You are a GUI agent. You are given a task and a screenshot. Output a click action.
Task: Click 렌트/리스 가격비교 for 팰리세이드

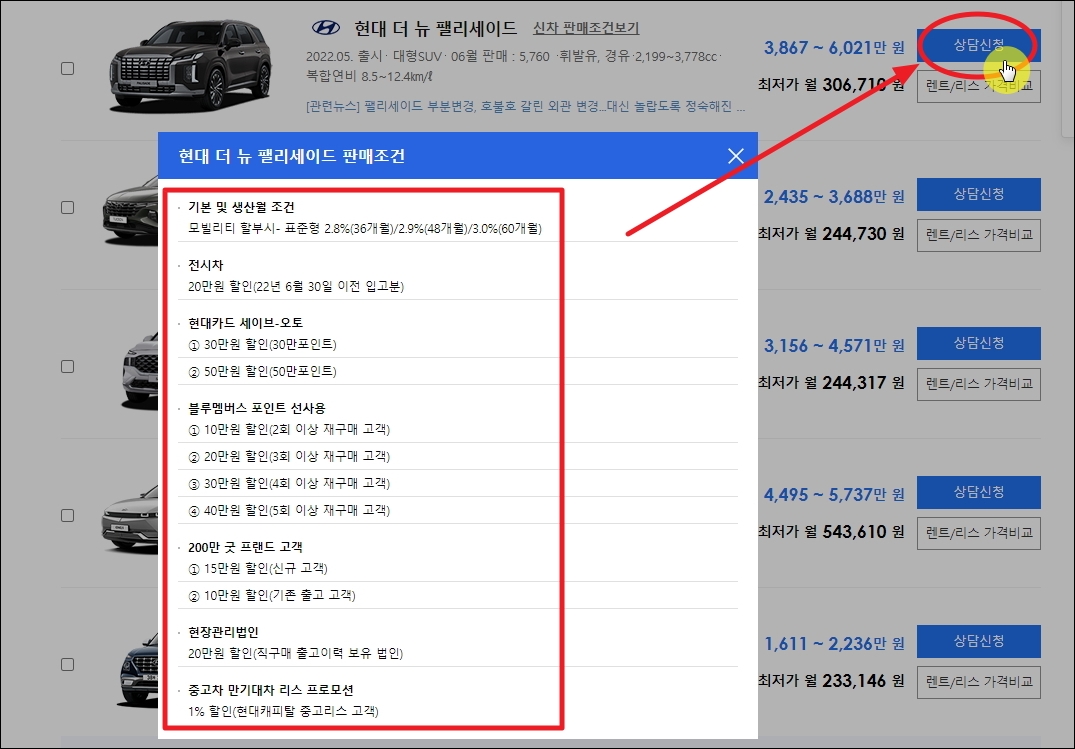[x=978, y=86]
